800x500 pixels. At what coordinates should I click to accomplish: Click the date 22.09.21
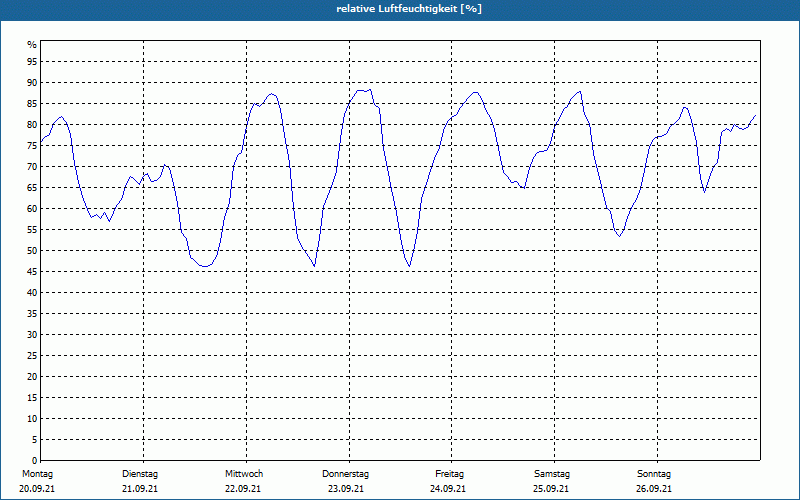[x=243, y=489]
